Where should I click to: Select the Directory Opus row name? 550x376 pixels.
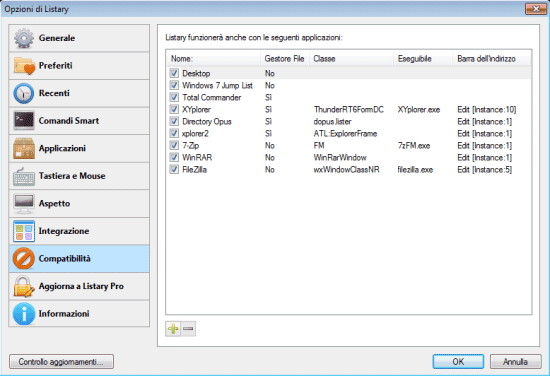pos(207,121)
